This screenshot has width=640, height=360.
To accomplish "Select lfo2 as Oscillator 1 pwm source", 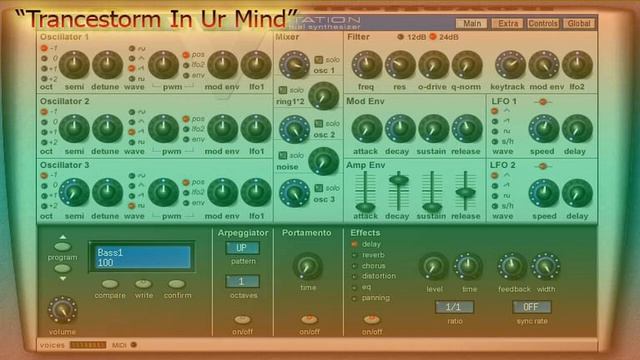I will [x=186, y=65].
